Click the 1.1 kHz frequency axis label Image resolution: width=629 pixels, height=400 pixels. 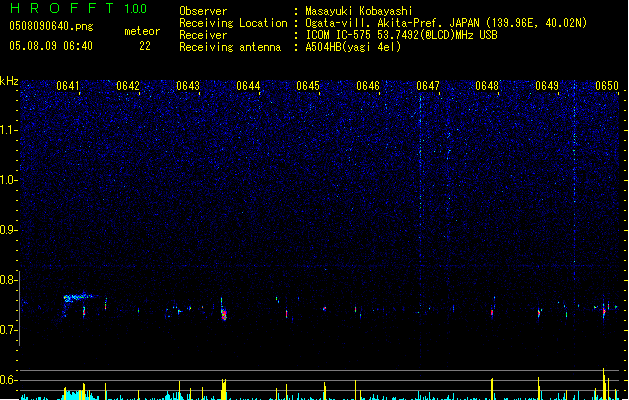coord(8,130)
